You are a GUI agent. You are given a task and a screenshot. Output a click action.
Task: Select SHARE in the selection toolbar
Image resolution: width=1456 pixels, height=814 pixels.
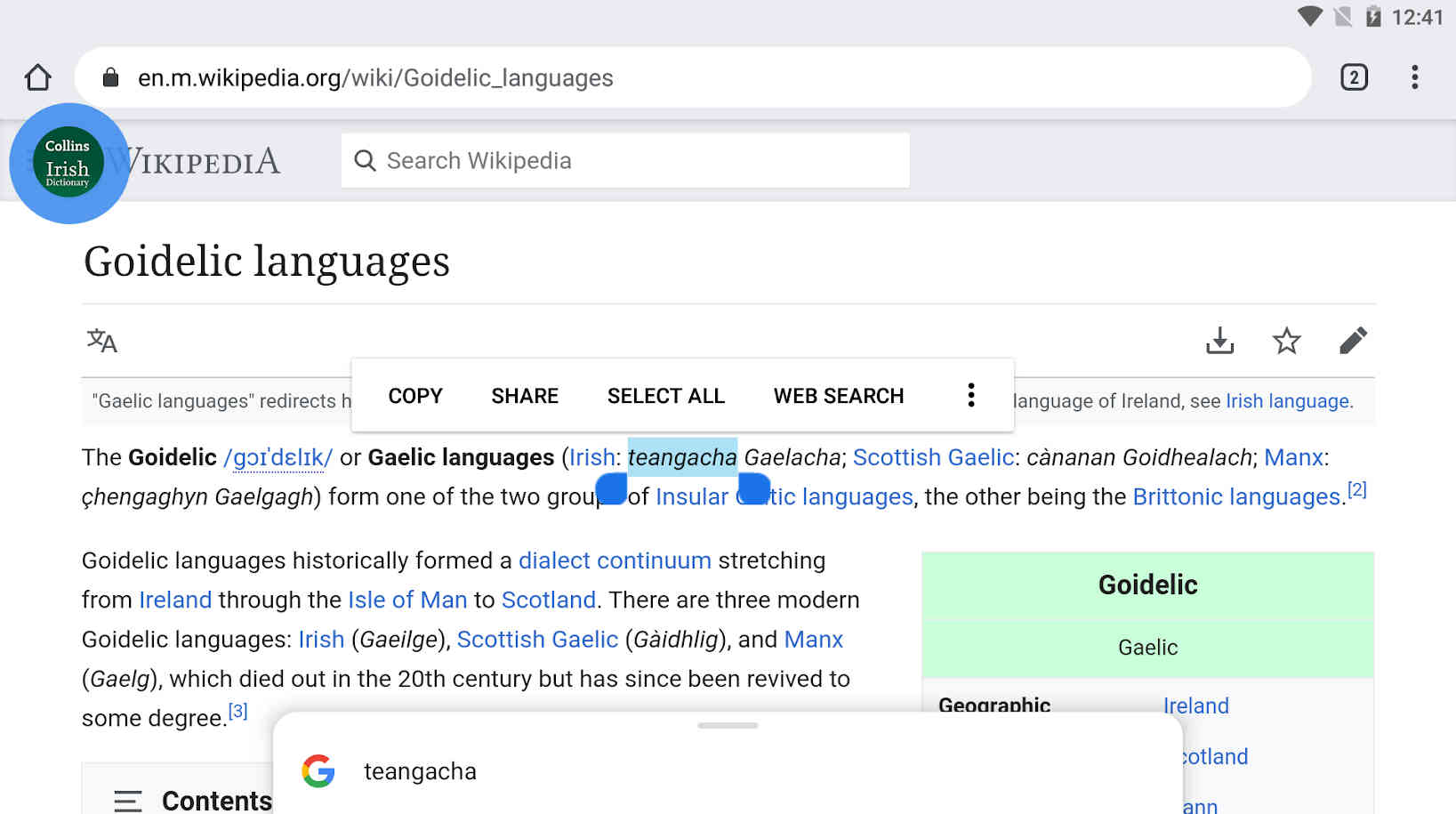point(525,396)
